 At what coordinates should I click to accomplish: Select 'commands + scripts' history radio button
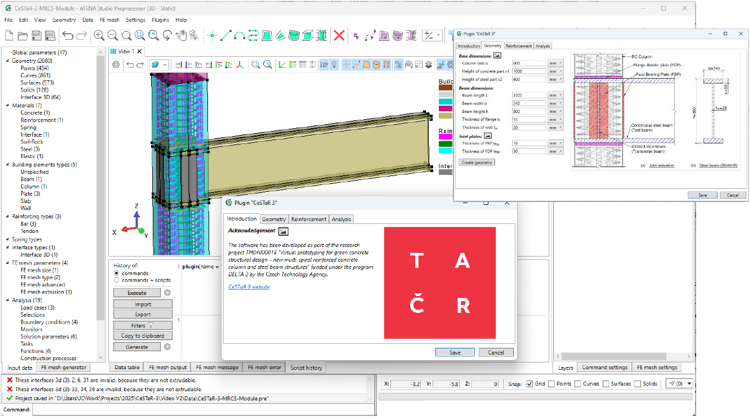point(115,280)
